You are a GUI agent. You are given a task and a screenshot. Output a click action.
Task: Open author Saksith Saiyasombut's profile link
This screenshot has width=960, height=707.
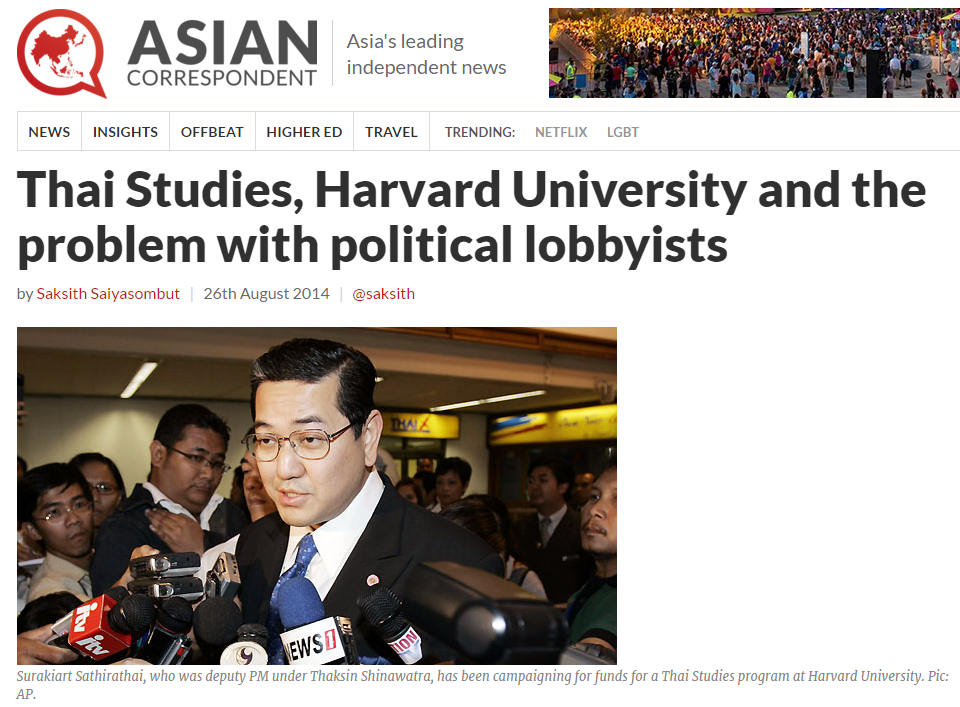[108, 294]
